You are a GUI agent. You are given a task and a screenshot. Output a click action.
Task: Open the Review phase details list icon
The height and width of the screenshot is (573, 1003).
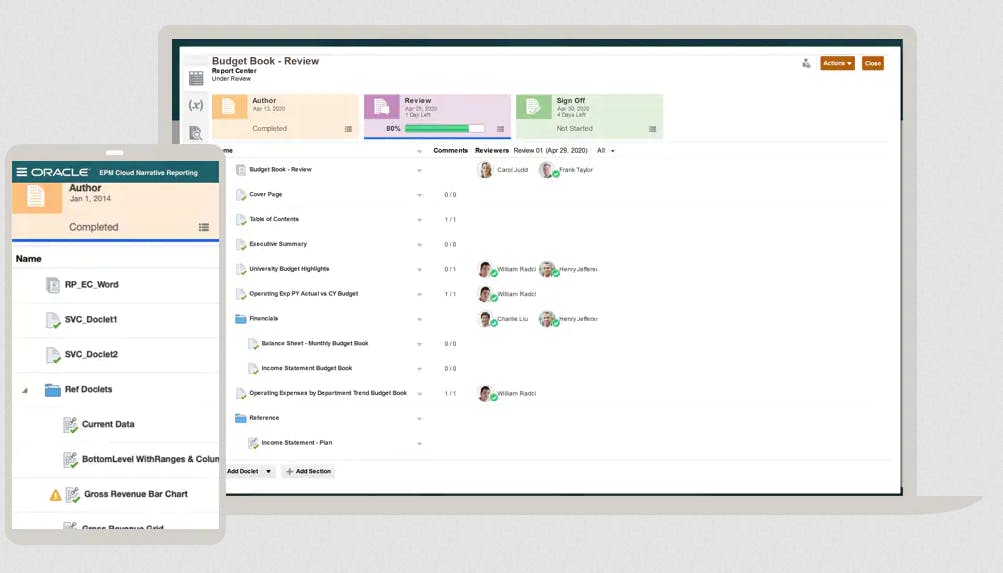click(x=500, y=129)
